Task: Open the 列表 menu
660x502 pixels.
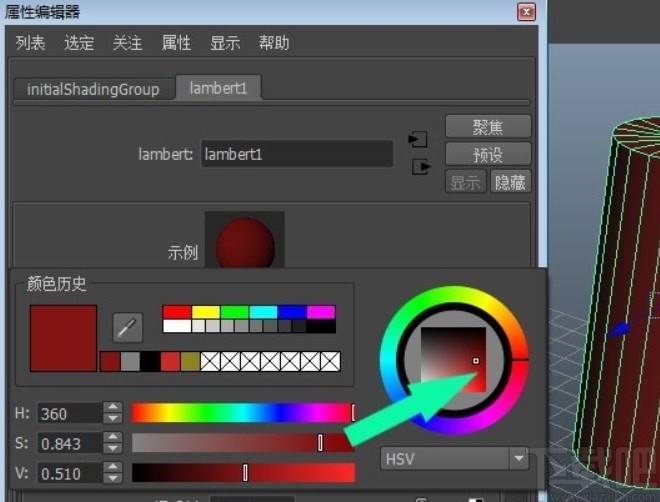Action: pos(30,43)
